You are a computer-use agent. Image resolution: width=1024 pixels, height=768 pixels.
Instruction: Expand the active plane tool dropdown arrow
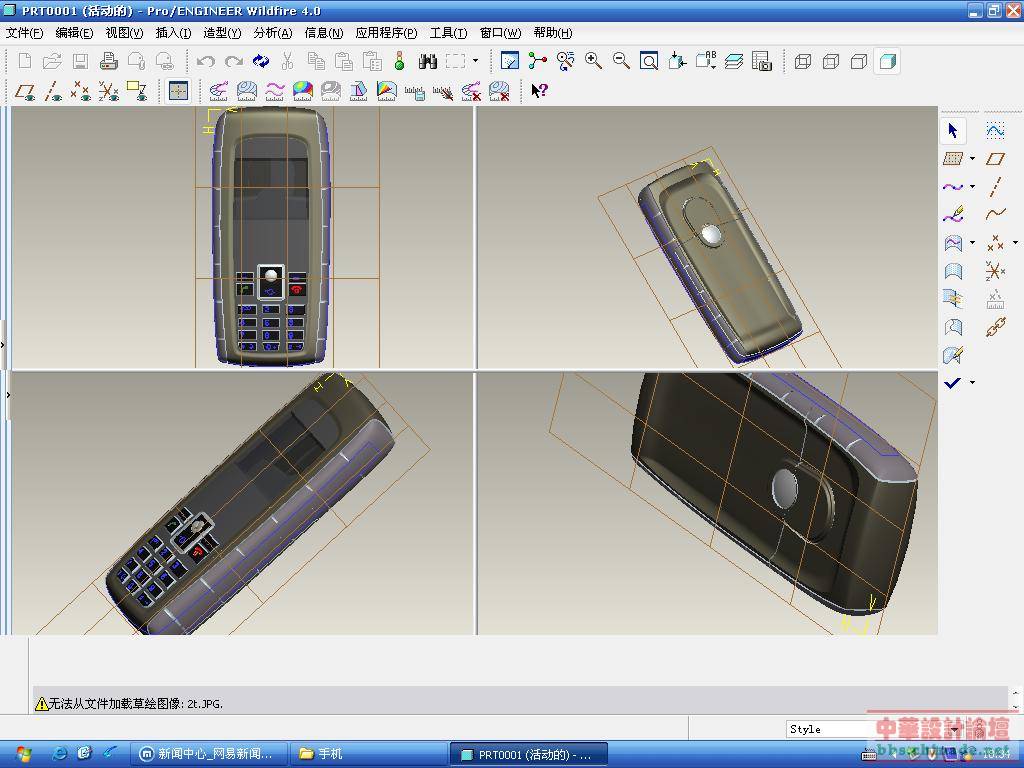972,159
